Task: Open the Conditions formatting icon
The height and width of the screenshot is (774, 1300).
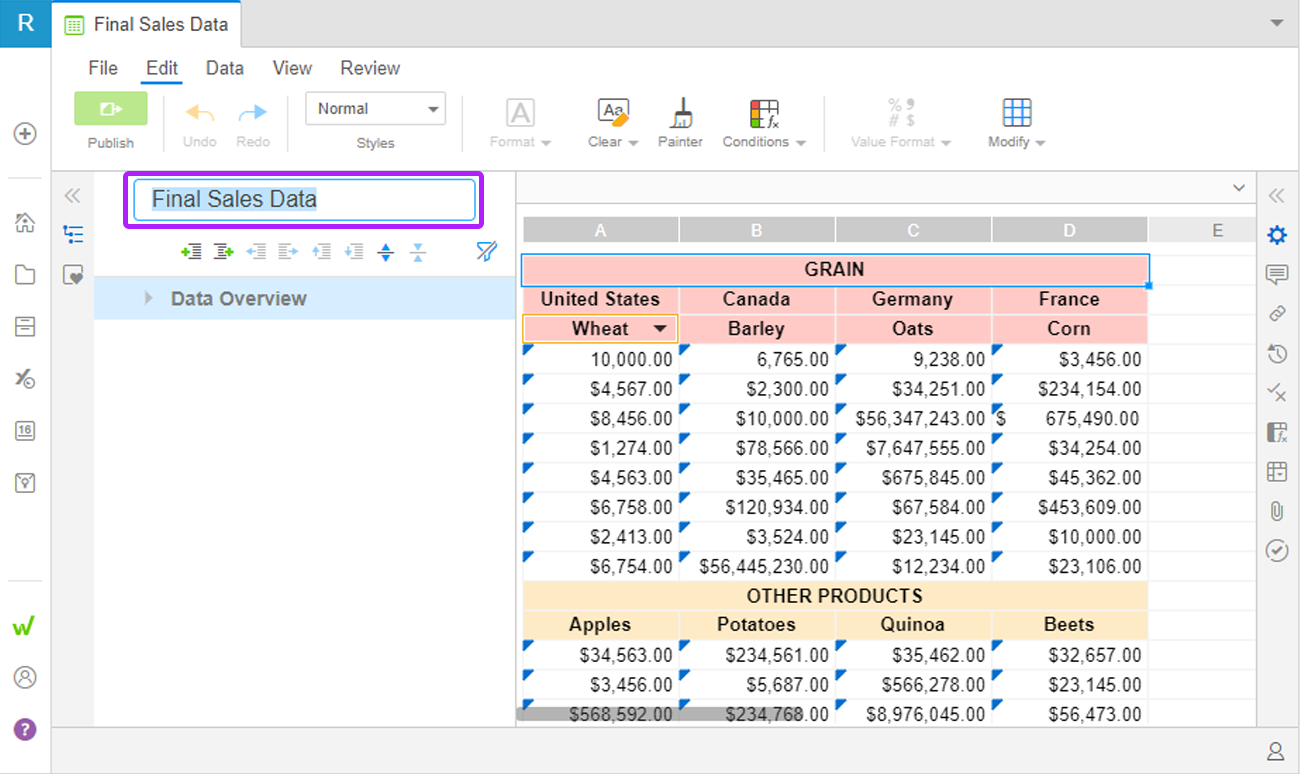Action: [x=764, y=113]
